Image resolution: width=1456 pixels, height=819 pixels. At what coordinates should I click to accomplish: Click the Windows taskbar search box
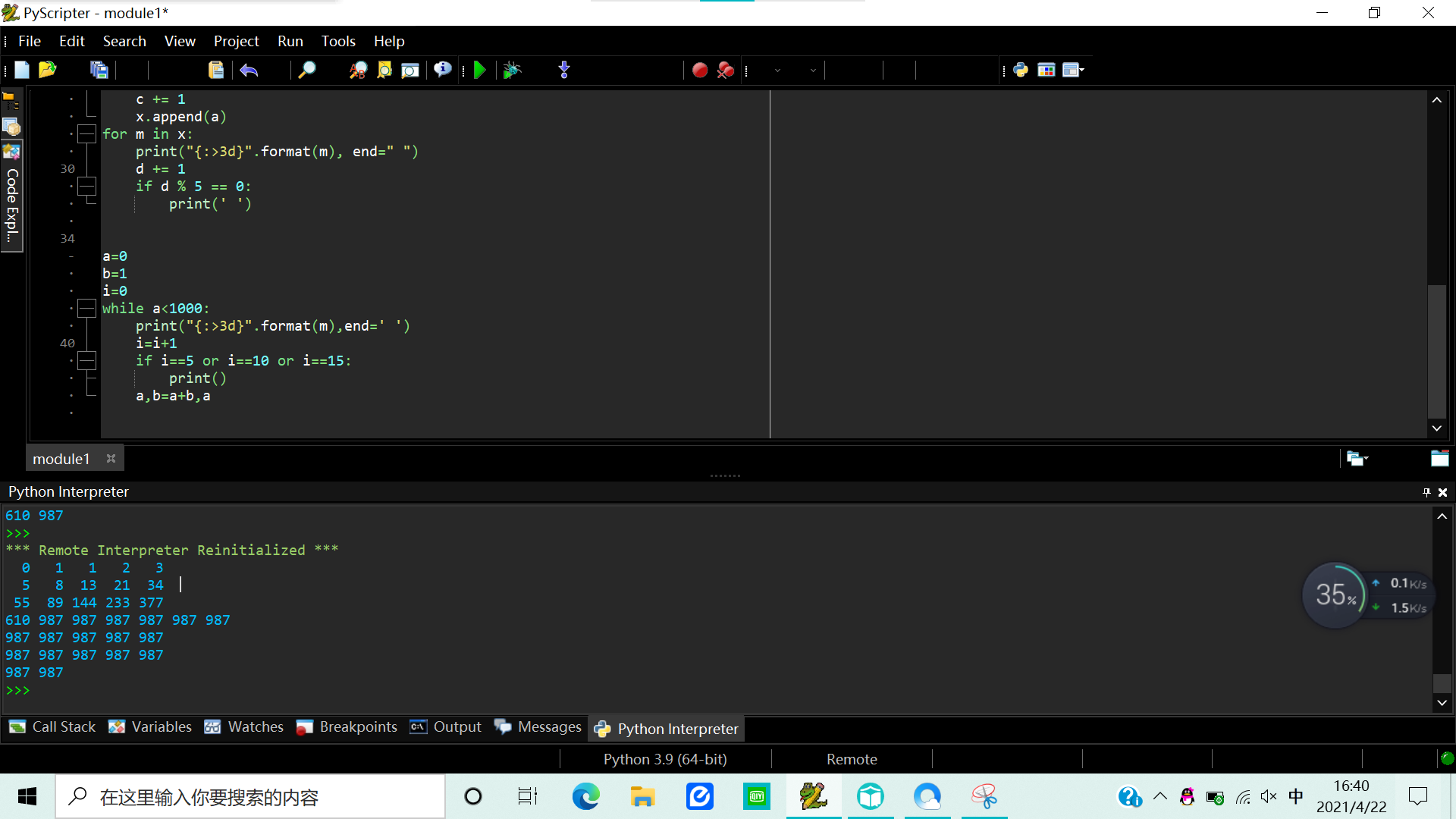[250, 797]
